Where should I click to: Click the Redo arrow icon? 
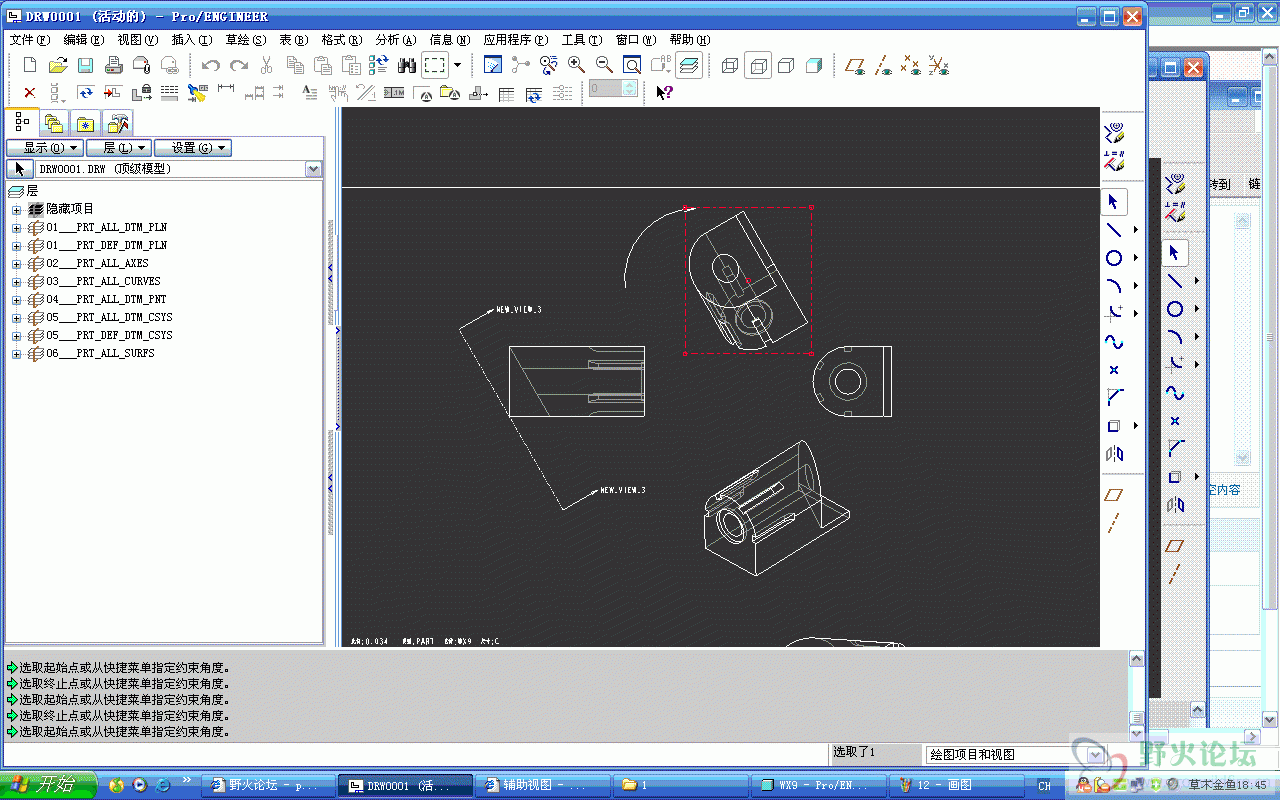239,65
